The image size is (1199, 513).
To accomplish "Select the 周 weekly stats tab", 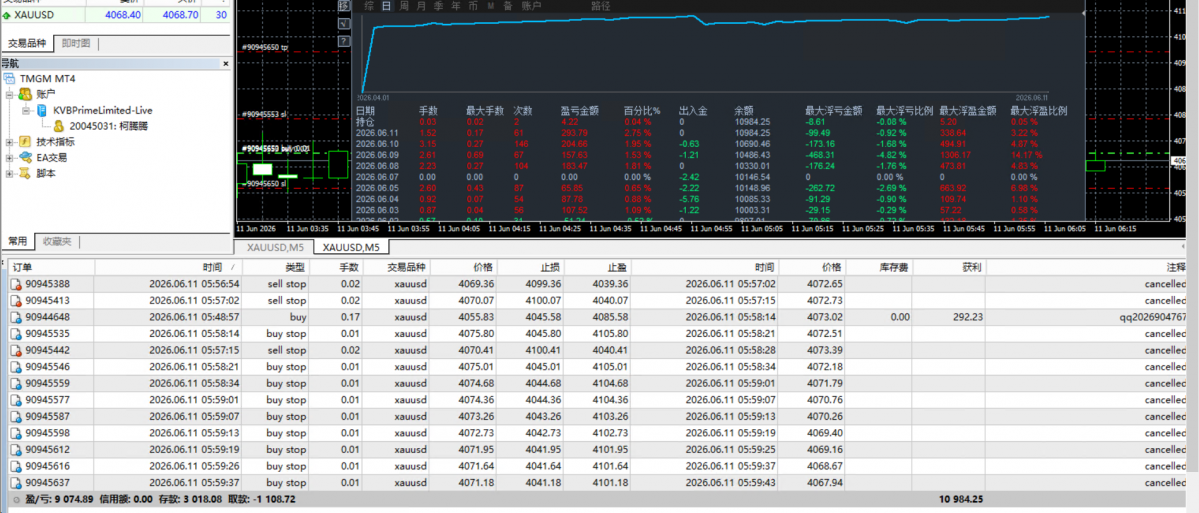I will pyautogui.click(x=404, y=6).
